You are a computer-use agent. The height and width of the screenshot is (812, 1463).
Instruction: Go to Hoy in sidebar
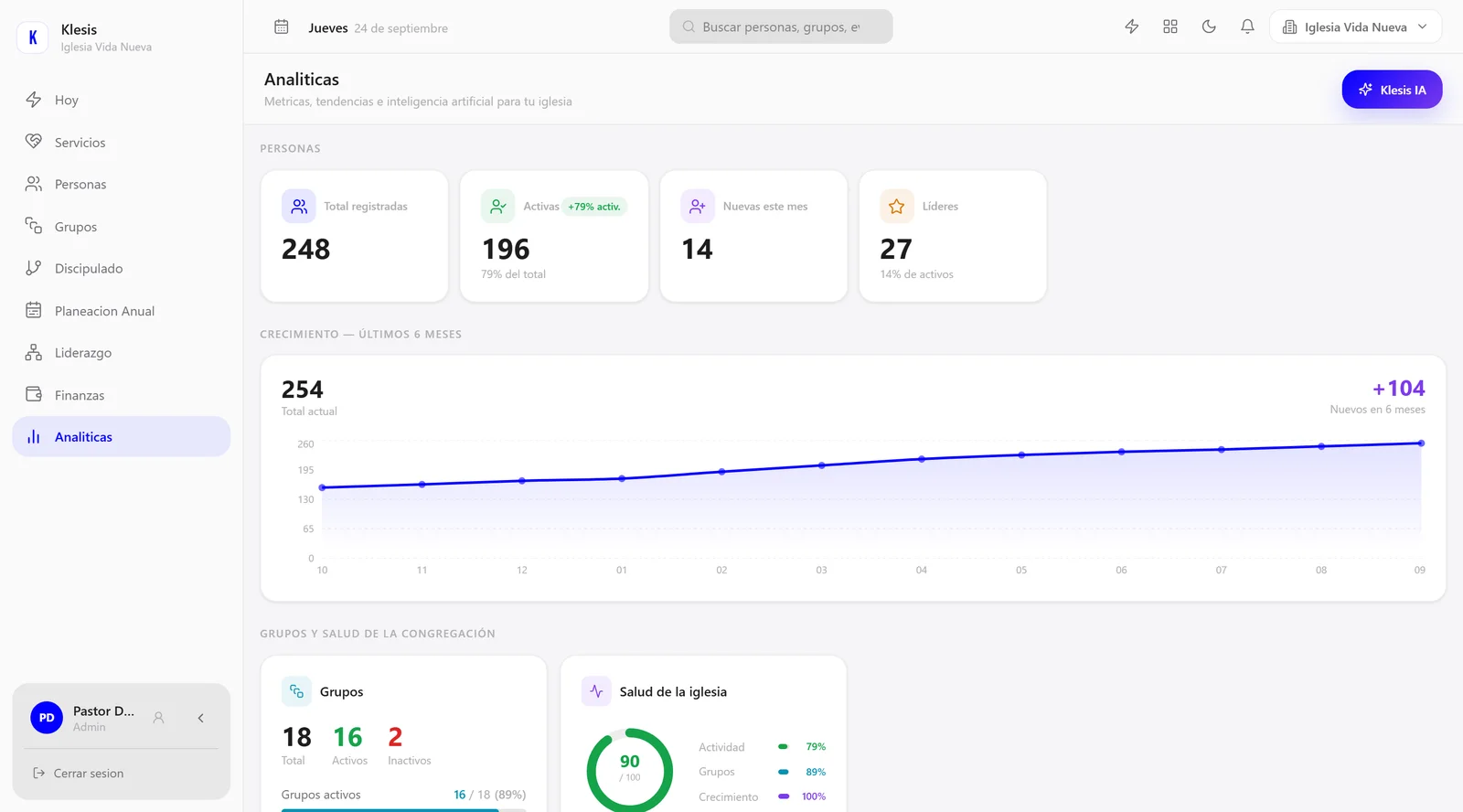tap(121, 100)
